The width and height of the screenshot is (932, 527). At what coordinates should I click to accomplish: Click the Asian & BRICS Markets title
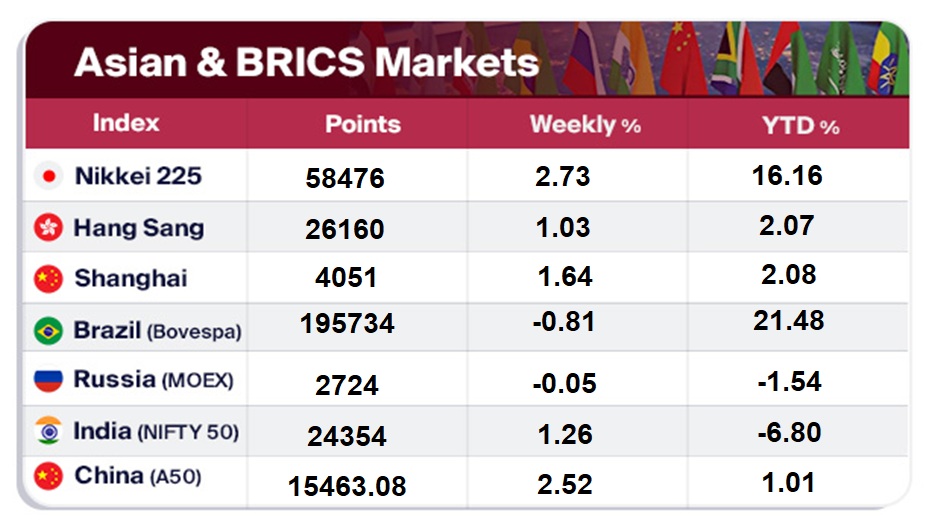306,62
